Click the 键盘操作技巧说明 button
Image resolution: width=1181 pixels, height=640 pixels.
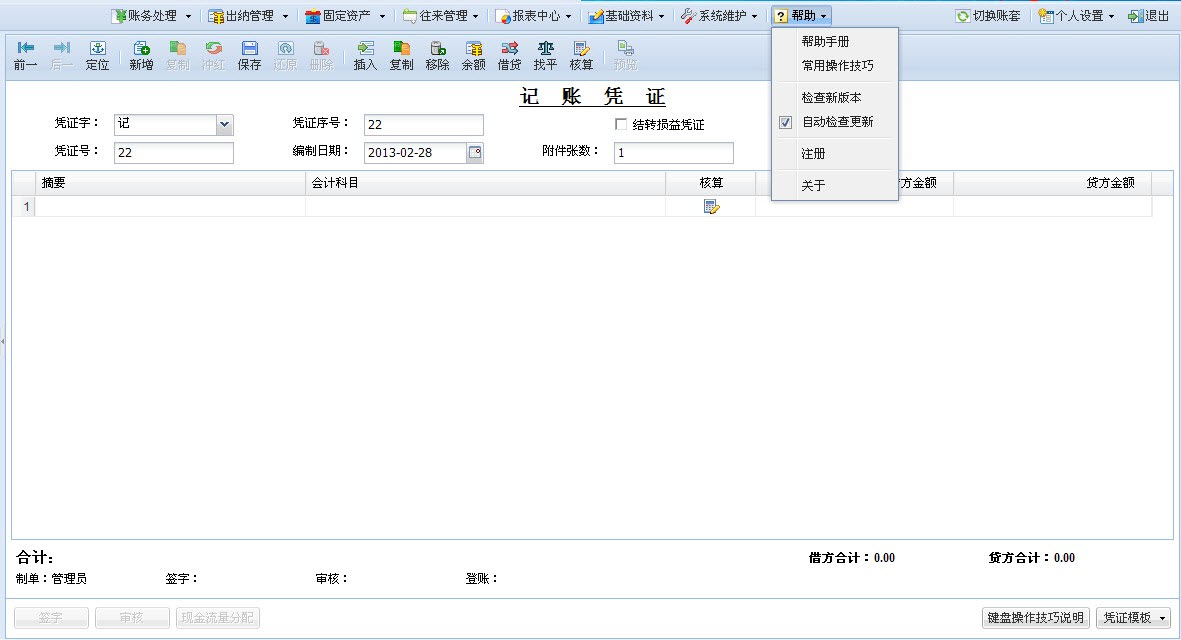click(x=1035, y=618)
